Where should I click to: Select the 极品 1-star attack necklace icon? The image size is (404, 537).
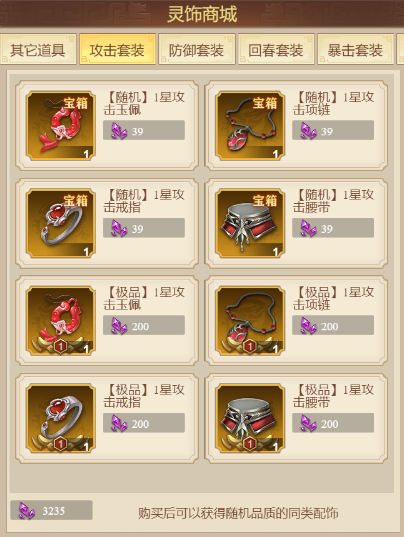point(250,321)
